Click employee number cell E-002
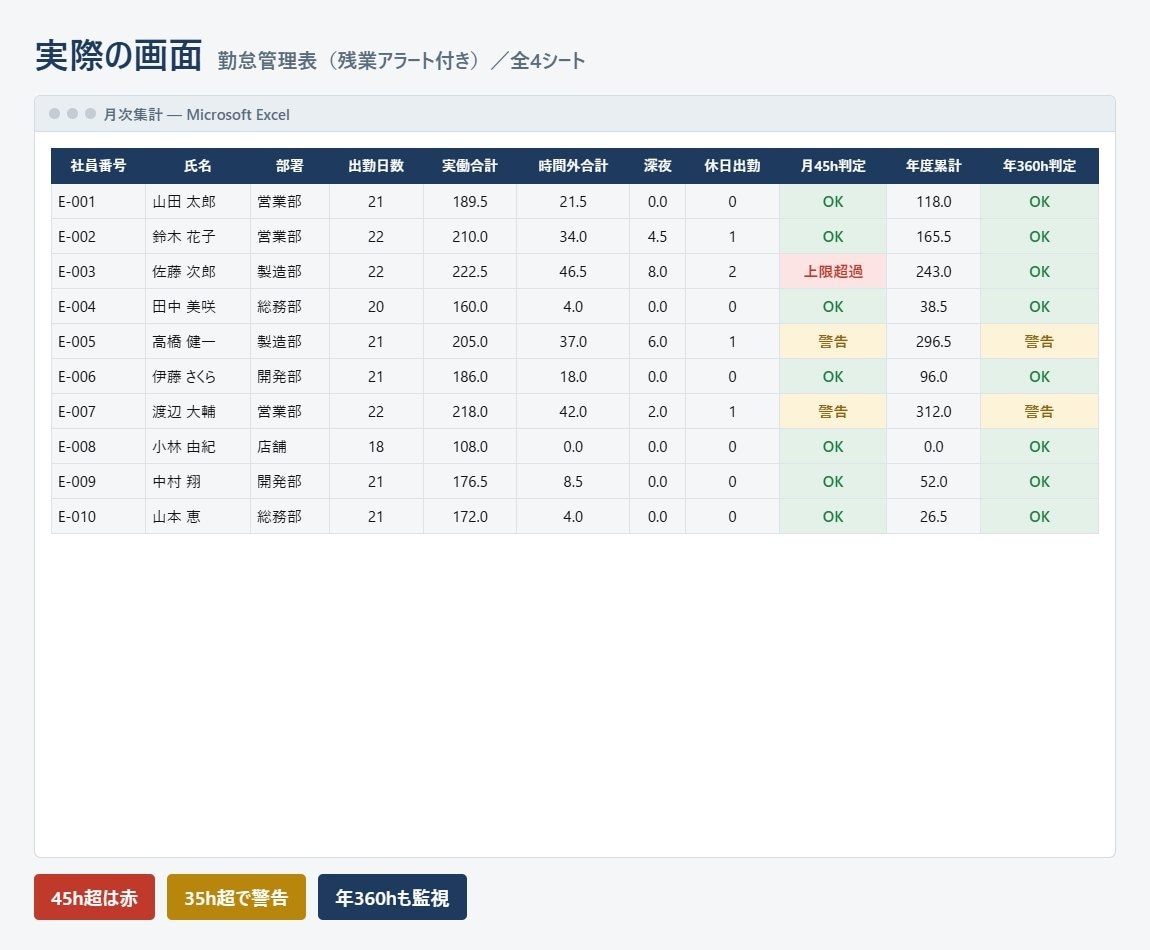 (x=98, y=236)
